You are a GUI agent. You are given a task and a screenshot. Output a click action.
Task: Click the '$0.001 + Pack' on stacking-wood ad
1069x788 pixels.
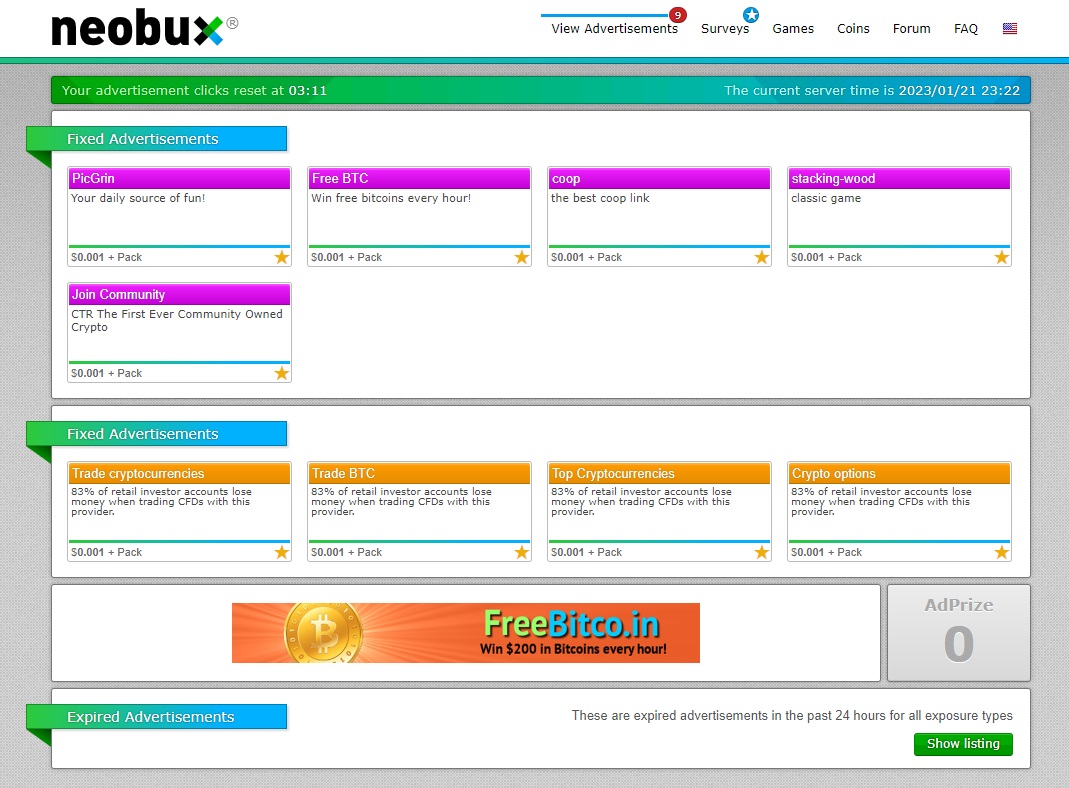[826, 257]
